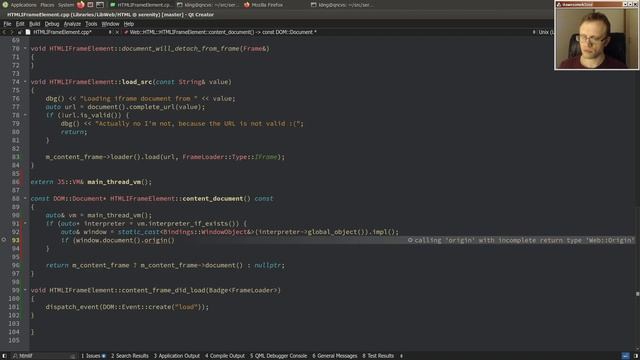Click the build progress indicator in status bar
Image resolution: width=640 pixels, height=360 pixels.
click(x=625, y=356)
